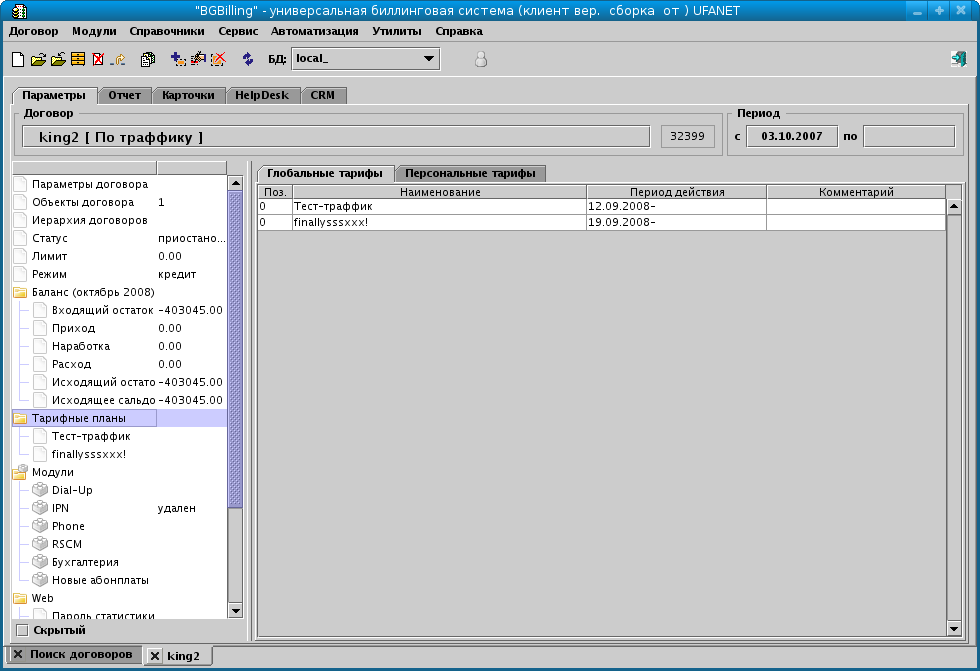Click the blue refresh arrows toolbar icon
Image resolution: width=980 pixels, height=671 pixels.
point(246,59)
